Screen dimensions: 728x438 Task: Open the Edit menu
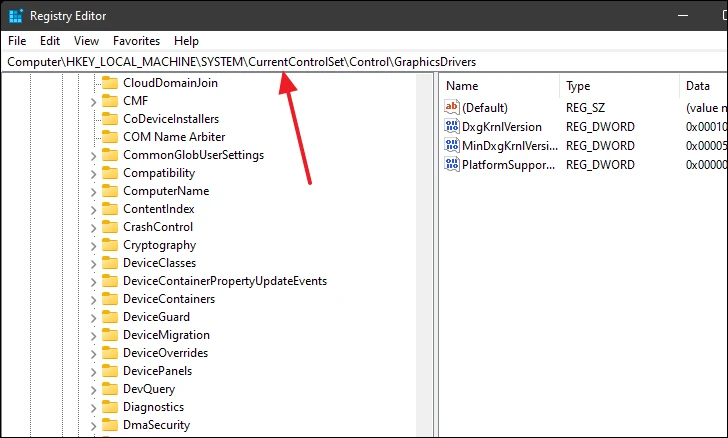click(x=50, y=41)
